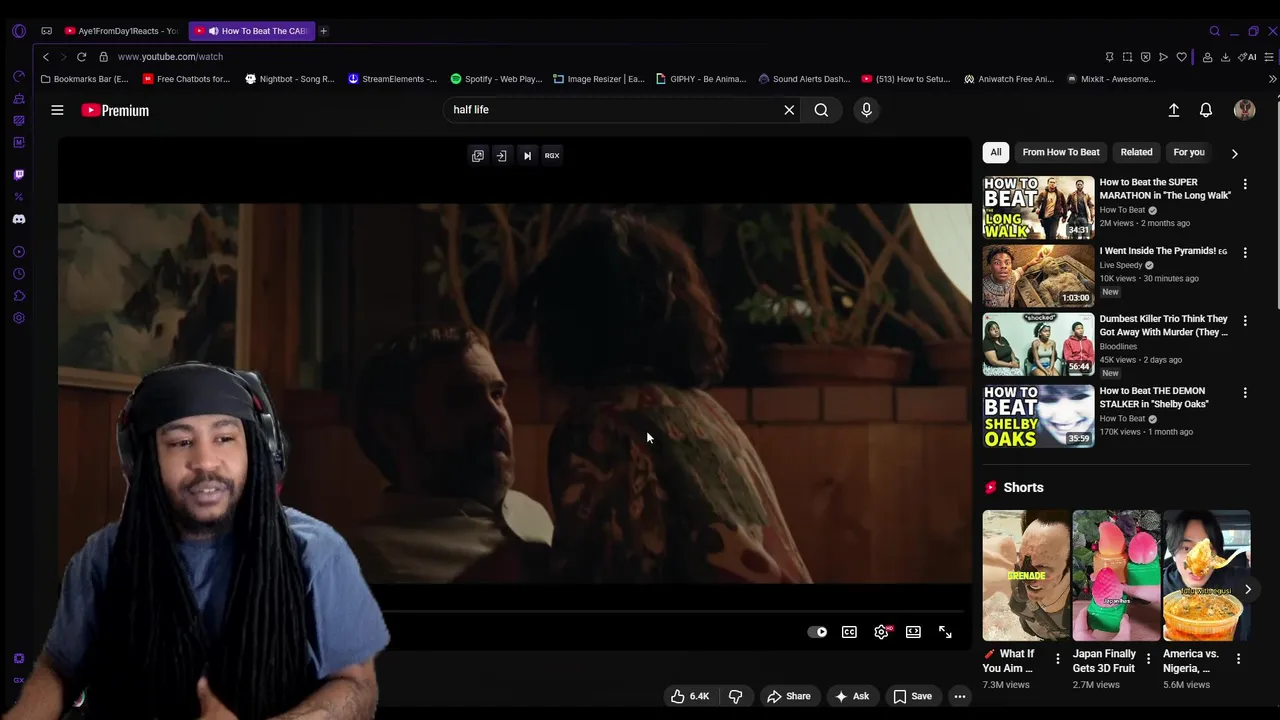Open GIPHY bookmark
The width and height of the screenshot is (1280, 720).
(701, 79)
